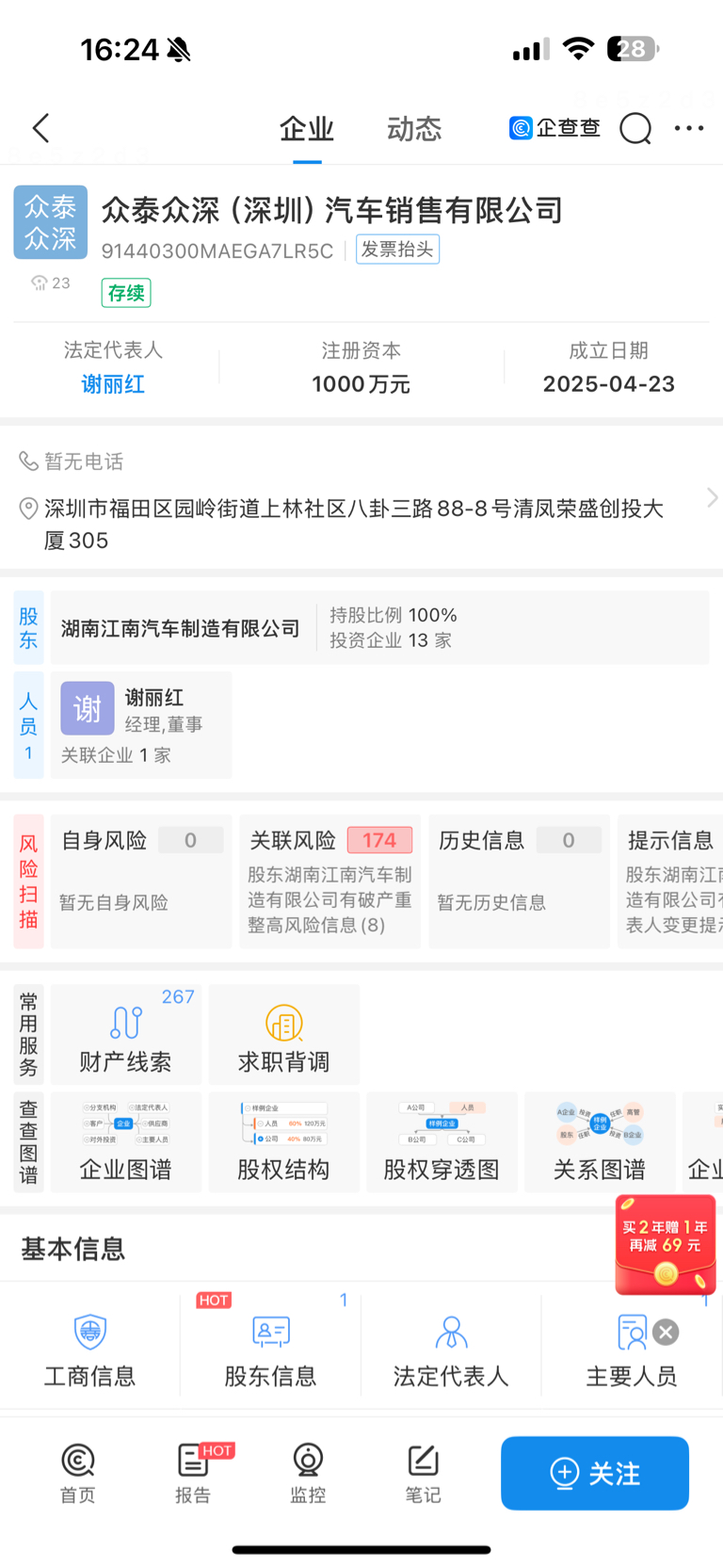This screenshot has width=723, height=1568.
Task: Tap the red promo coupon banner
Action: pyautogui.click(x=666, y=1245)
